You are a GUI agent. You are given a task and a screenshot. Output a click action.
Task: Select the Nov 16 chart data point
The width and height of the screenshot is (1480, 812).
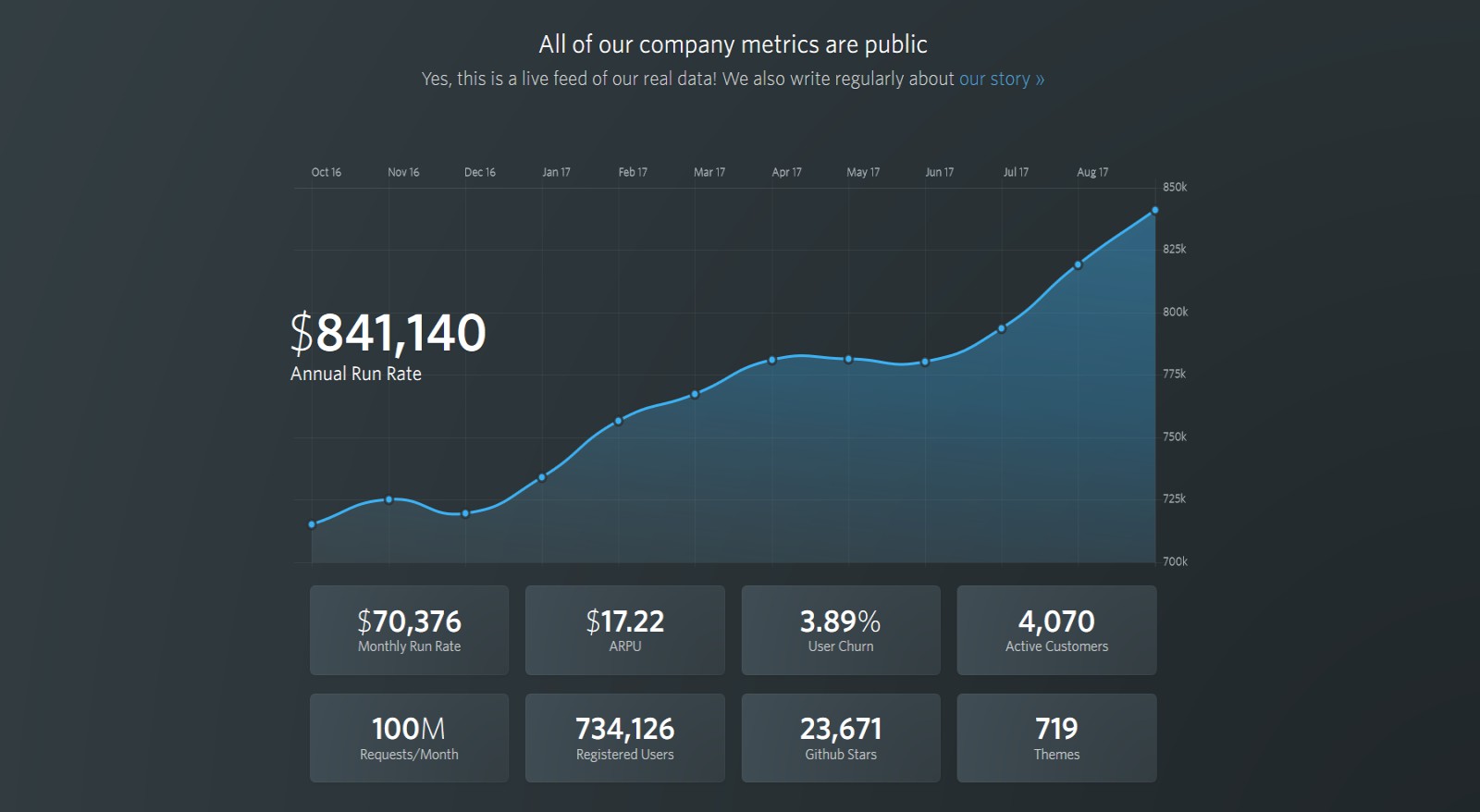pyautogui.click(x=388, y=499)
